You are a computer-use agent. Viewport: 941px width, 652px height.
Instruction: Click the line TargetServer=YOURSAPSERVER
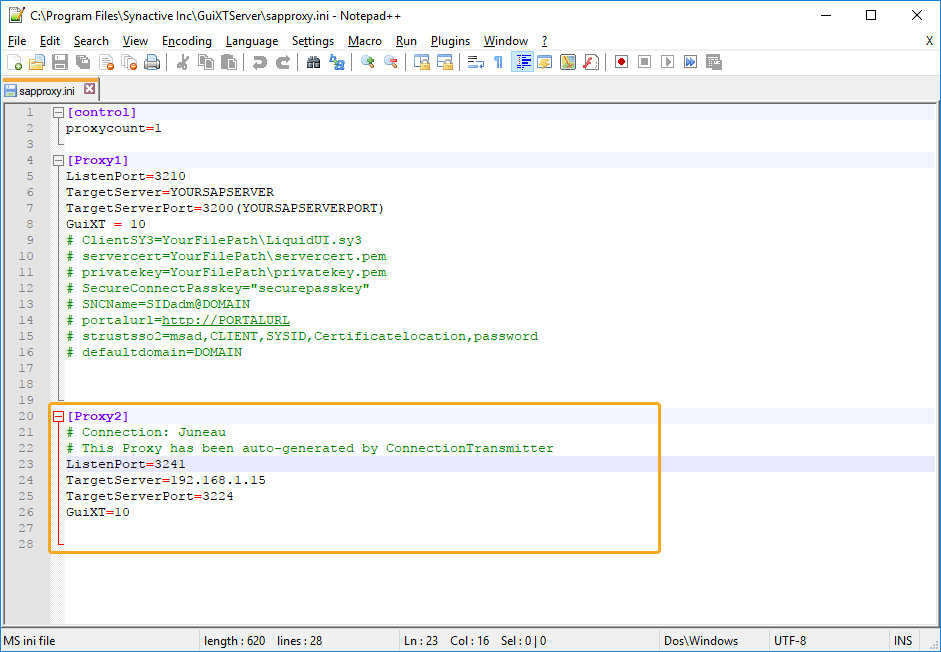pyautogui.click(x=170, y=192)
